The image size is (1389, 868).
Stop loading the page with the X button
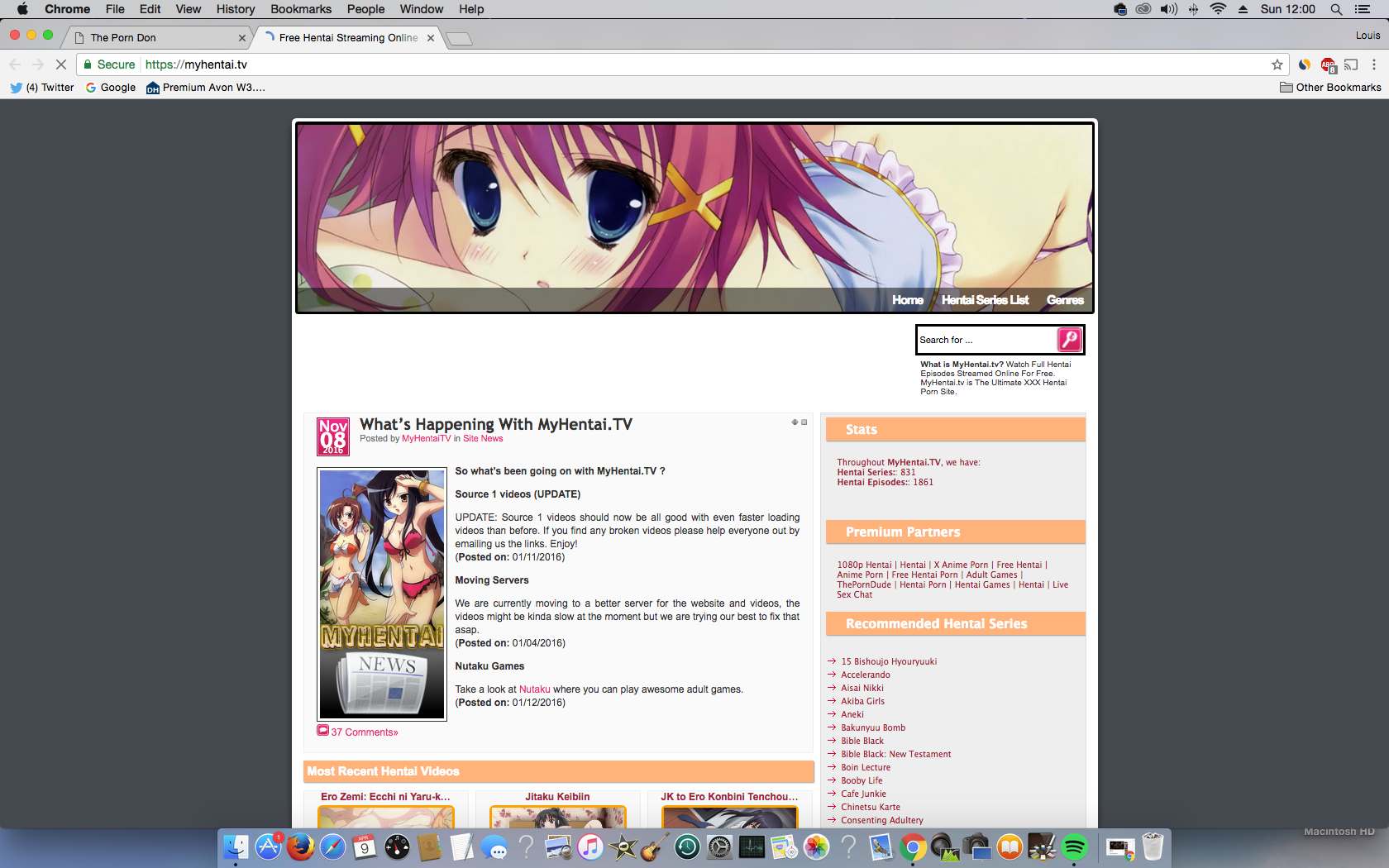point(60,64)
